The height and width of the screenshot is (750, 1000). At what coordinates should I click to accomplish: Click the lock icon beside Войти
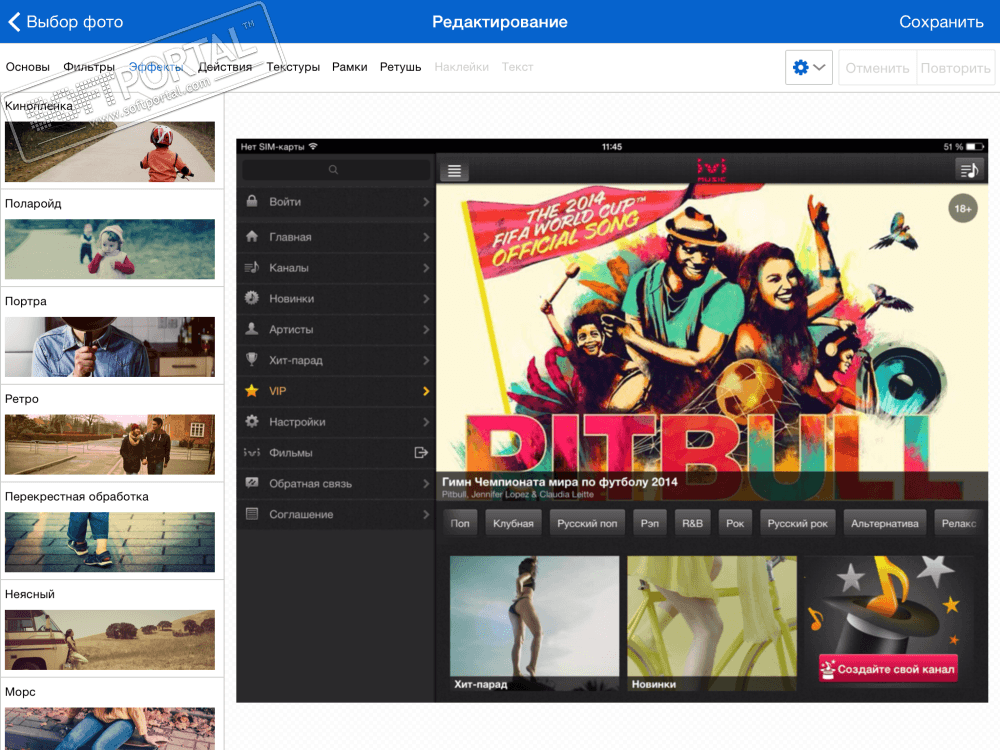(252, 201)
